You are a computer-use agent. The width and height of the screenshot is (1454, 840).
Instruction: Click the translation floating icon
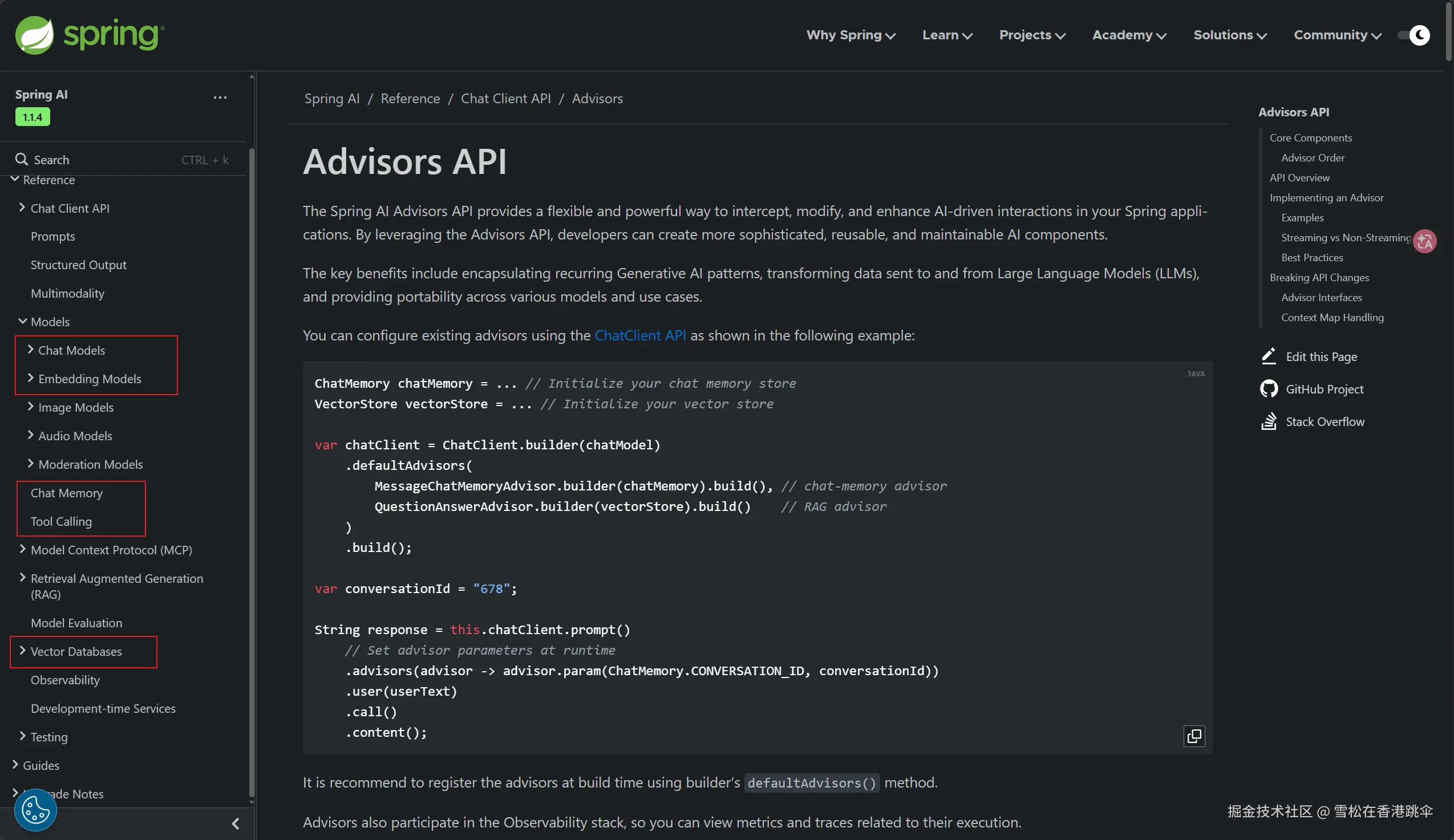[x=1424, y=241]
